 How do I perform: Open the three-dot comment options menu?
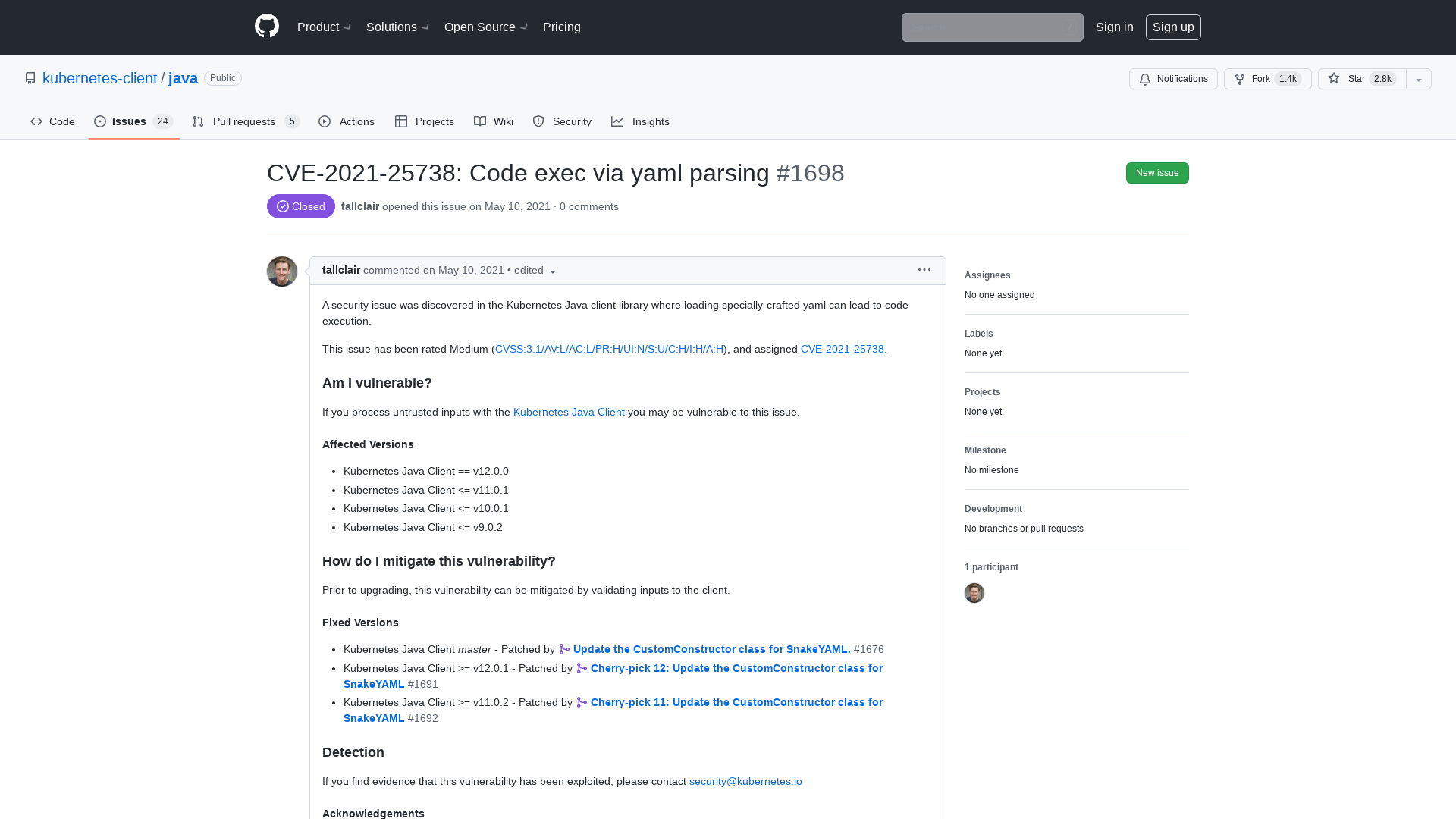click(x=924, y=270)
